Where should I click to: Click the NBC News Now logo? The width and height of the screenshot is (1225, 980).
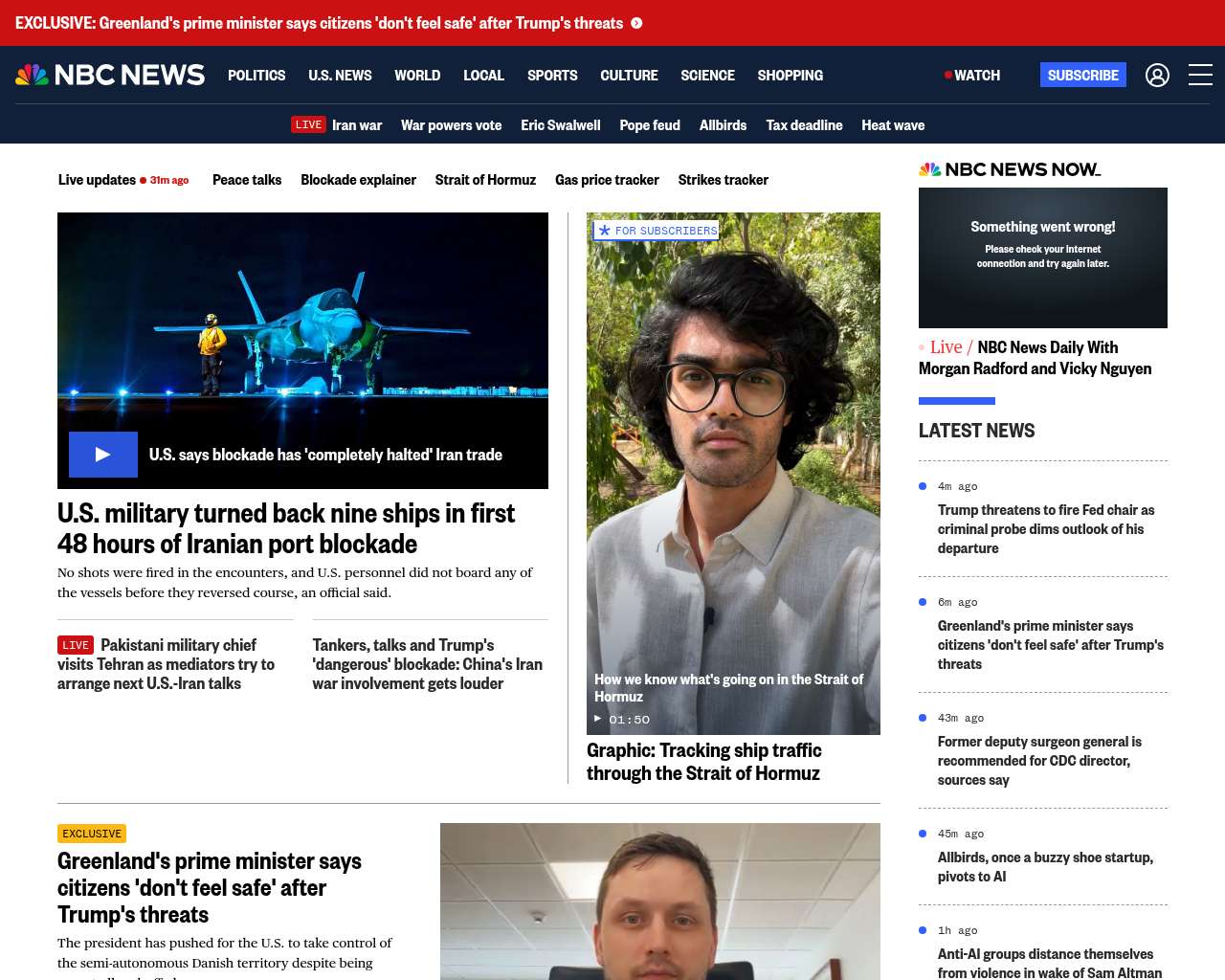tap(1010, 169)
